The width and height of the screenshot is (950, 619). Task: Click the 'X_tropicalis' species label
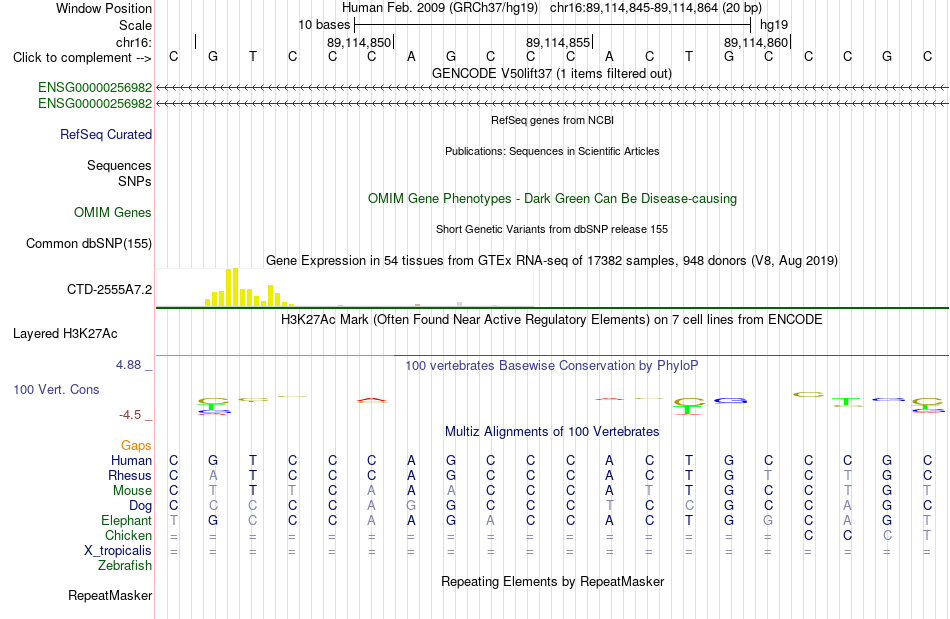point(118,551)
